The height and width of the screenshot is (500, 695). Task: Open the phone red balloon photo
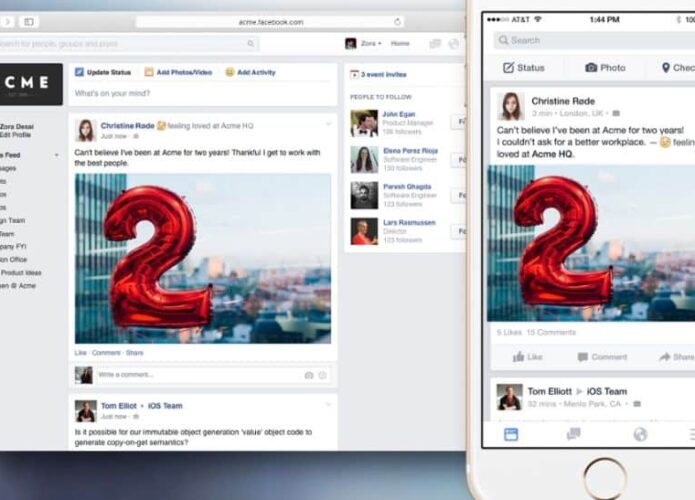[591, 243]
